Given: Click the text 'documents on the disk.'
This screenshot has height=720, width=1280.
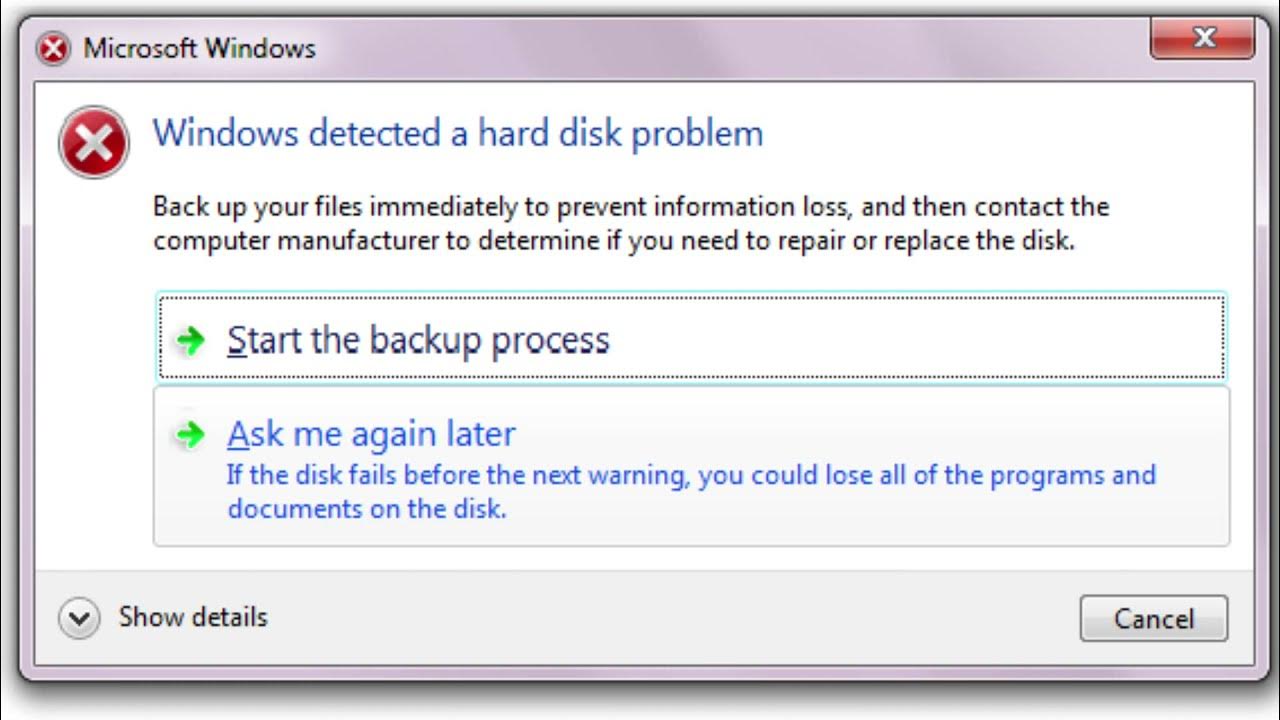Looking at the screenshot, I should pos(366,508).
